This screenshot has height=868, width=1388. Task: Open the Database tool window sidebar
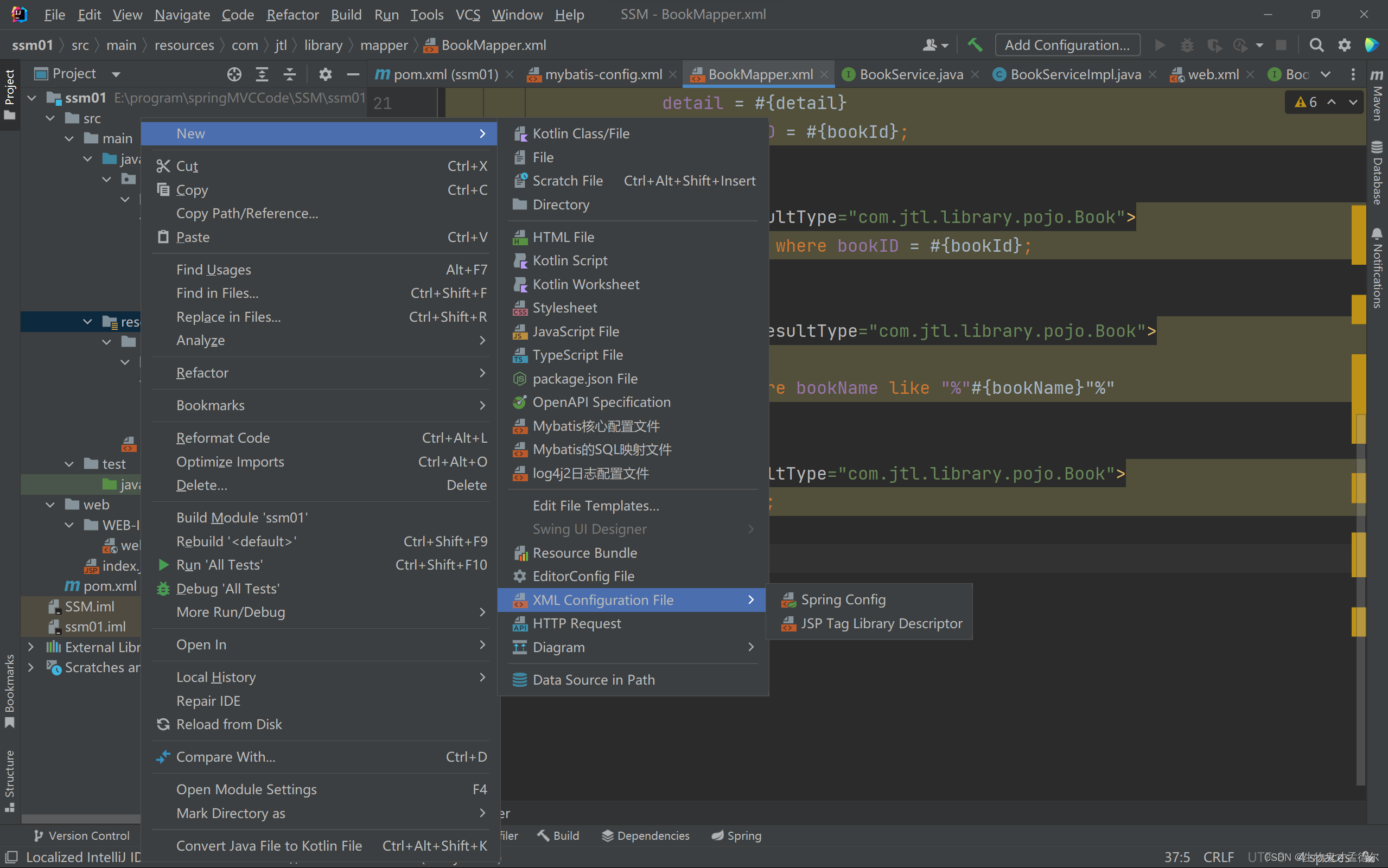click(x=1377, y=172)
